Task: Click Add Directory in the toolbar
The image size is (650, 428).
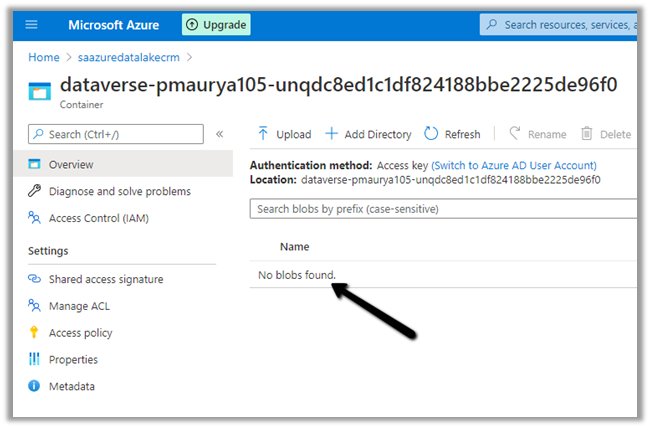Action: coord(368,134)
